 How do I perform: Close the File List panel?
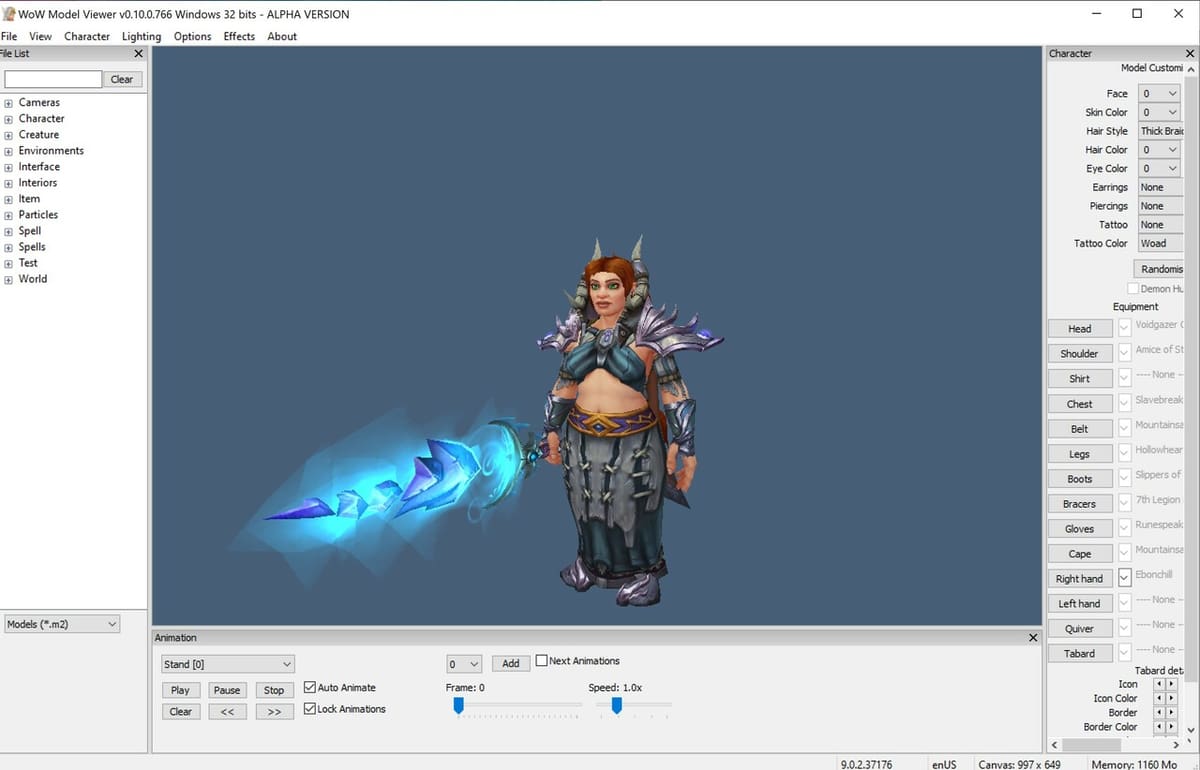pos(138,54)
